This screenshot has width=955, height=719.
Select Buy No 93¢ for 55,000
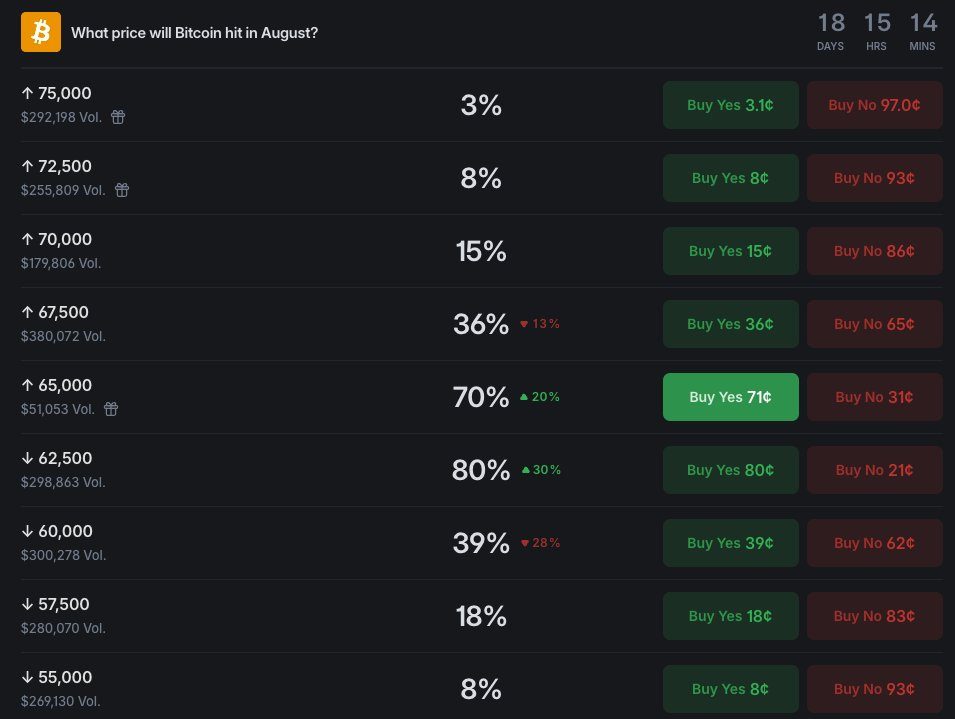pyautogui.click(x=875, y=689)
